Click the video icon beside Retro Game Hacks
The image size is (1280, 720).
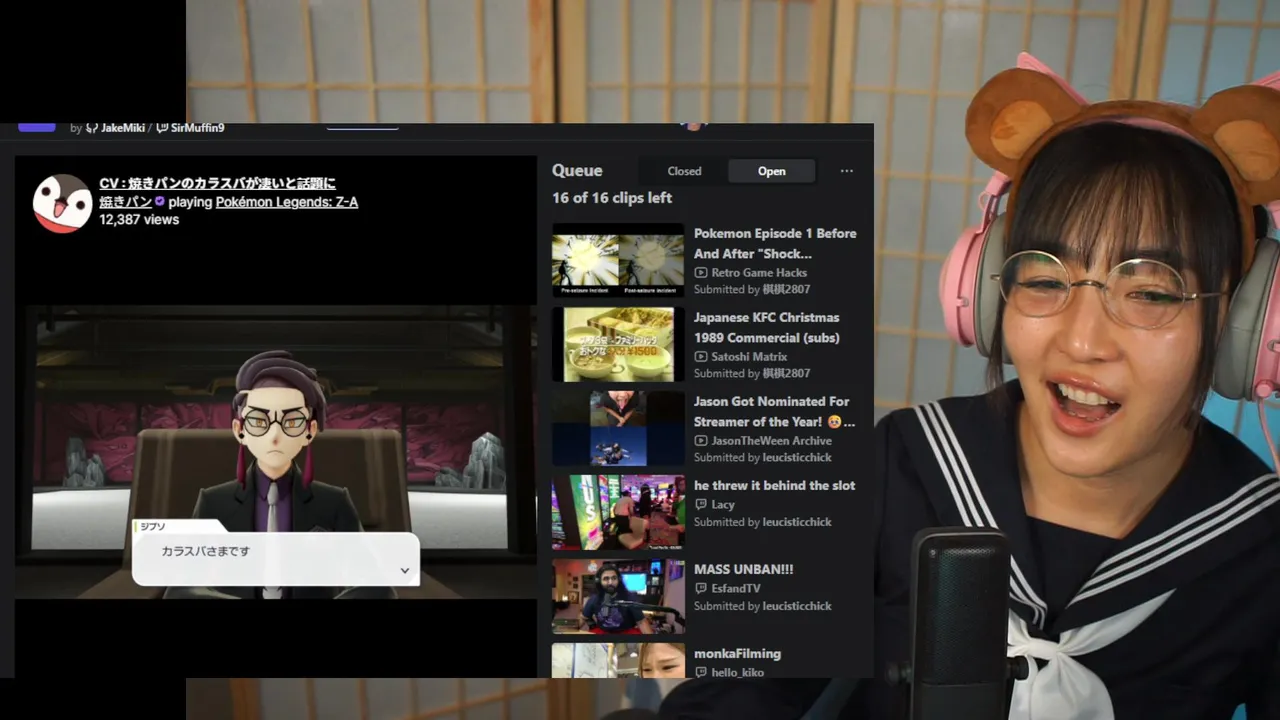coord(701,272)
